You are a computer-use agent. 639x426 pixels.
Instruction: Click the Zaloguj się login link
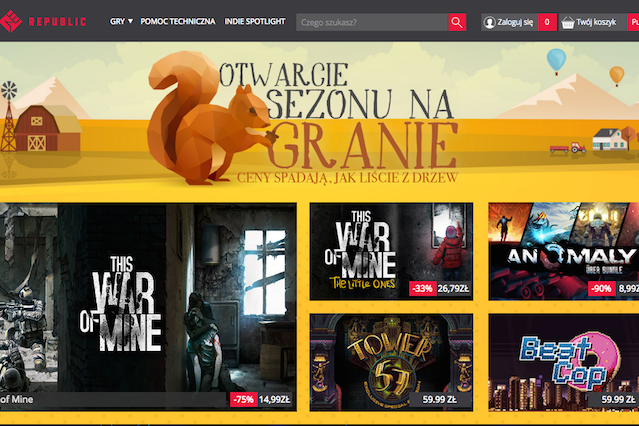tap(515, 22)
